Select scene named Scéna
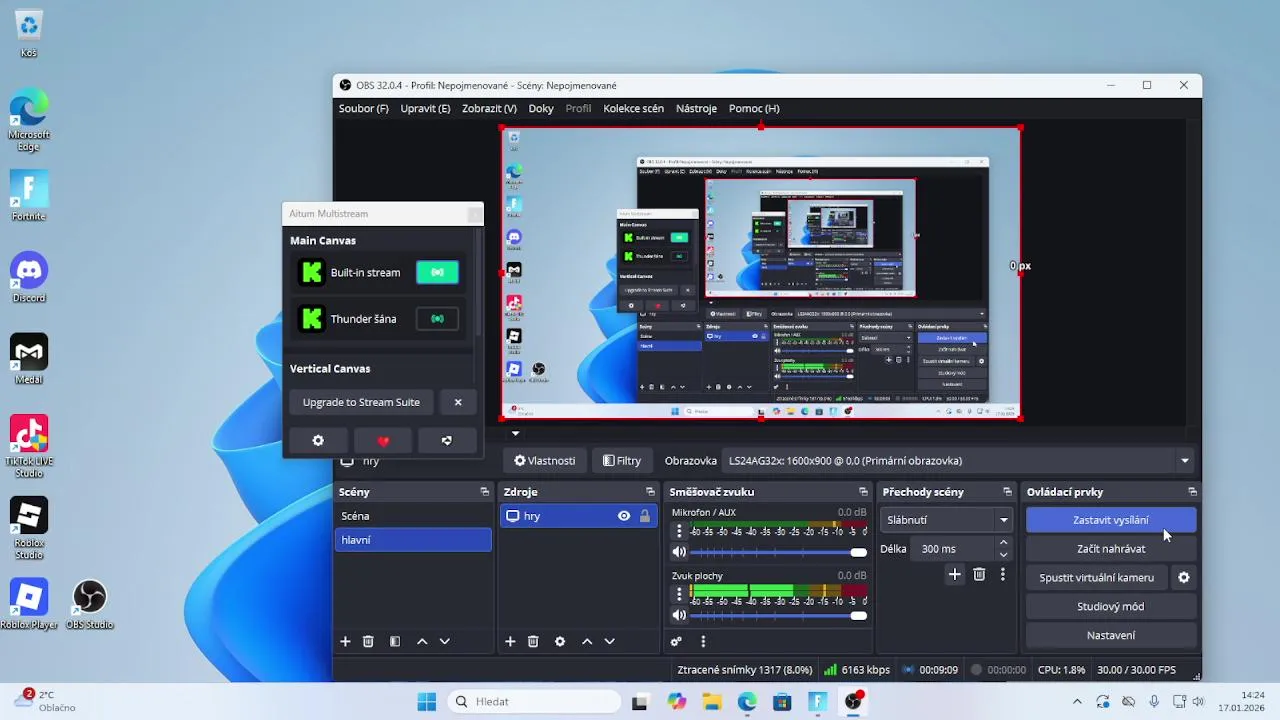The height and width of the screenshot is (720, 1280). [413, 516]
